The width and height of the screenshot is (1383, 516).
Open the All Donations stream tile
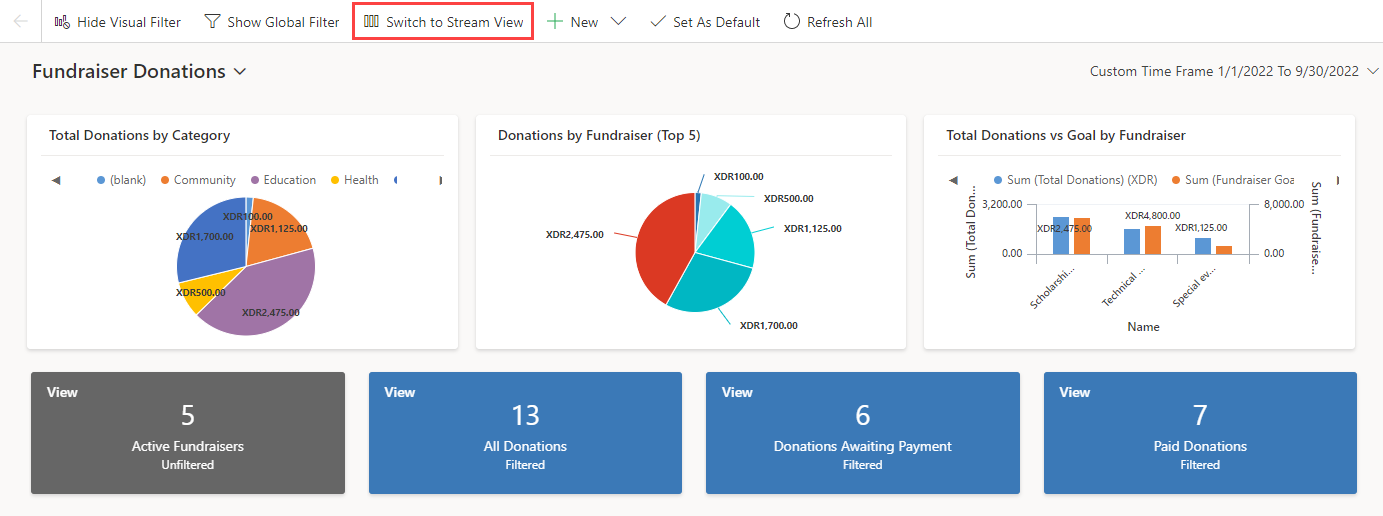point(525,433)
